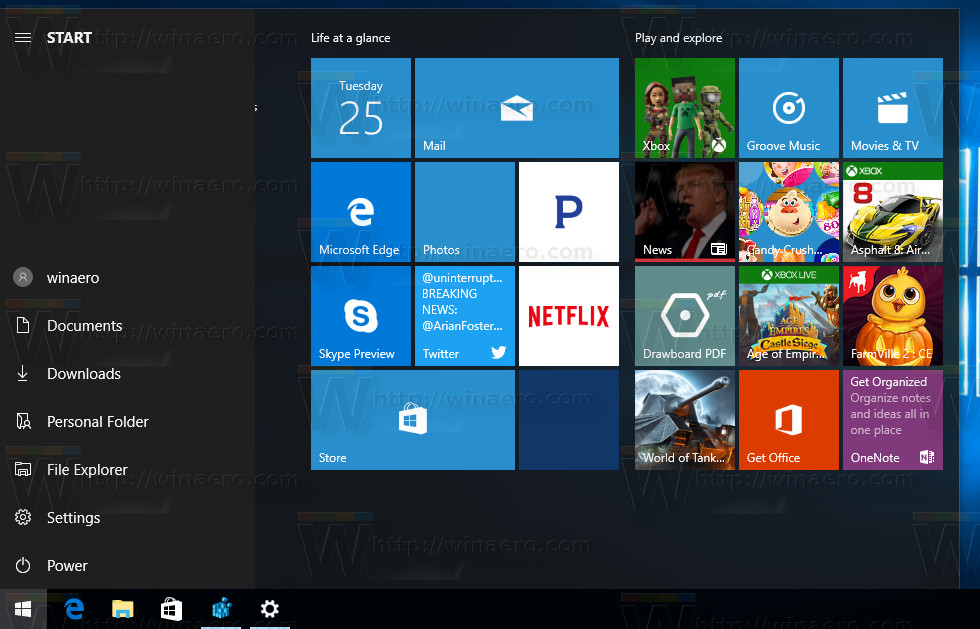Start Movies & TV
Screen dimensions: 980x629
pyautogui.click(x=892, y=108)
